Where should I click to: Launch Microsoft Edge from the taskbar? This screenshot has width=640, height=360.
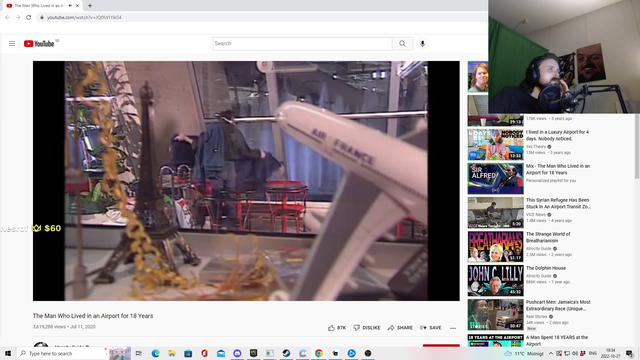click(156, 353)
